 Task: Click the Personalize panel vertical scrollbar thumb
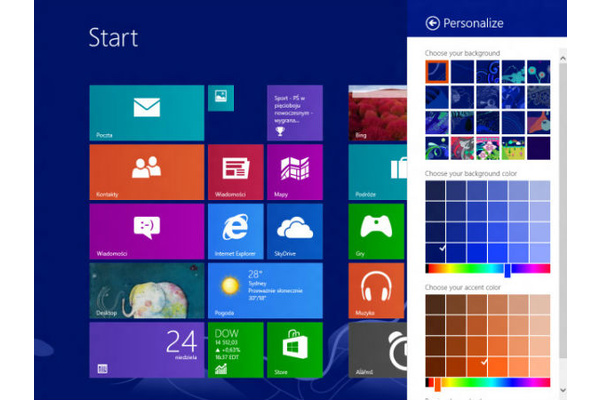(562, 211)
